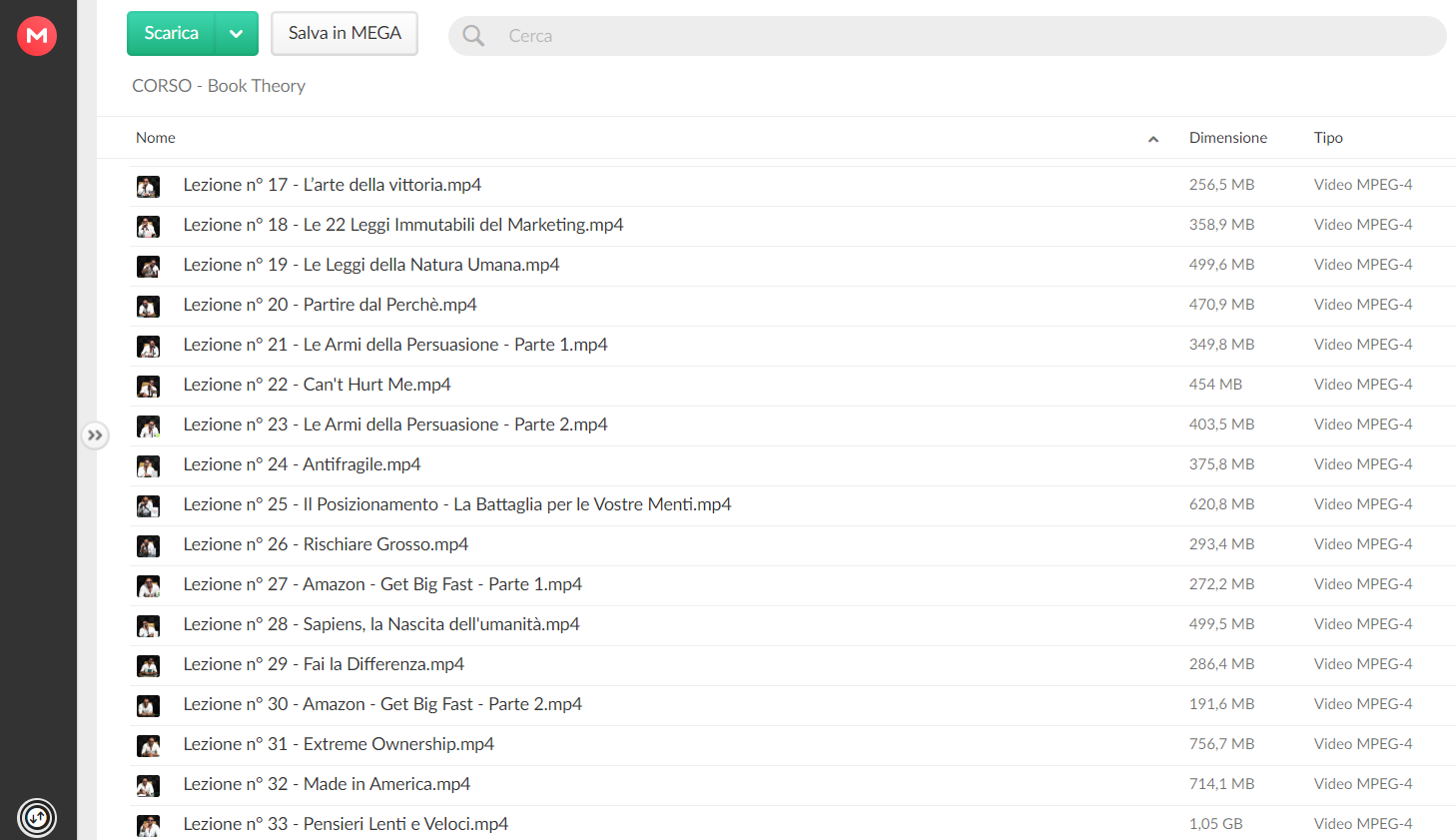The image size is (1456, 840).
Task: Open the Scarica dropdown arrow
Action: 237,33
